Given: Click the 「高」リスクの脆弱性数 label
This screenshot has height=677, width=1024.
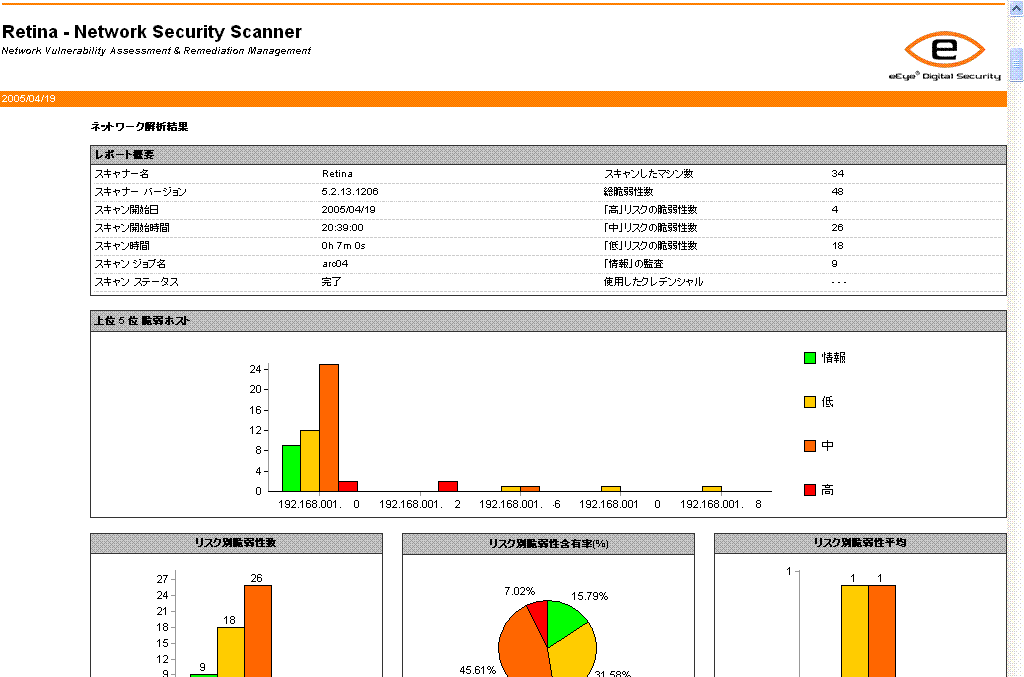Looking at the screenshot, I should [x=650, y=210].
